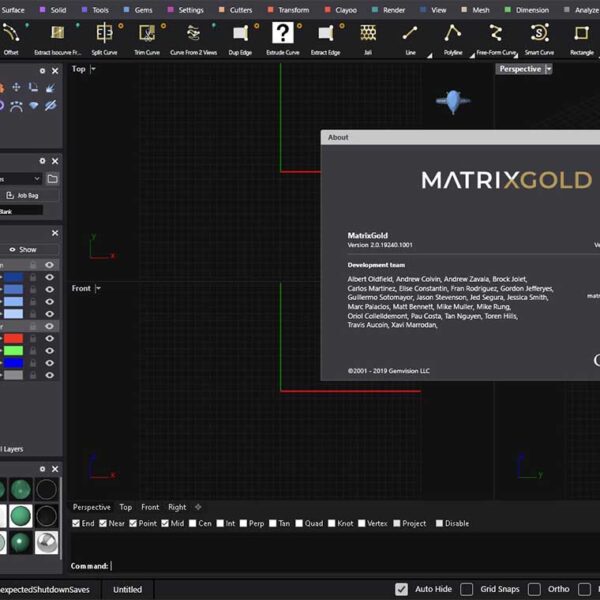Enable the Vertex object snap
Image resolution: width=600 pixels, height=600 pixels.
click(x=361, y=523)
